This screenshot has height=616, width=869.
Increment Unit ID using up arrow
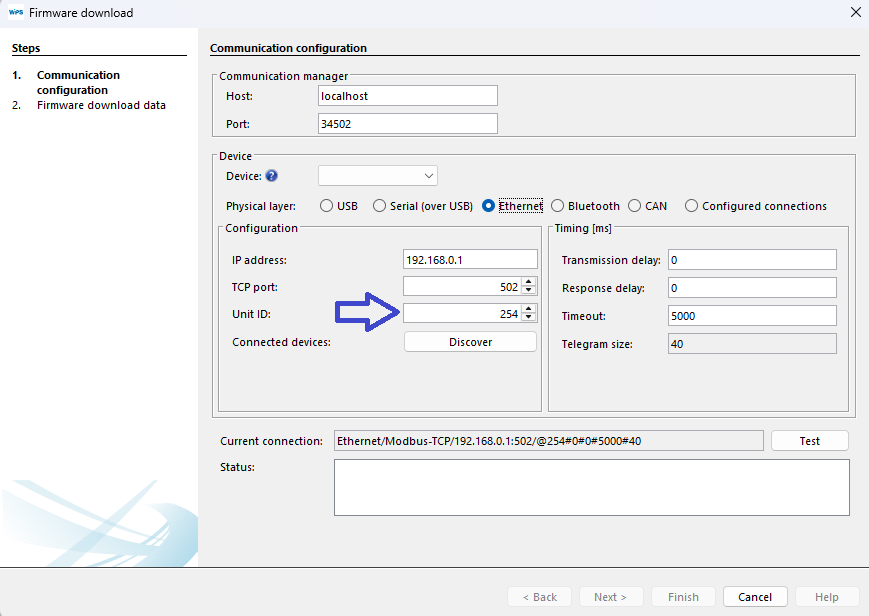point(529,310)
